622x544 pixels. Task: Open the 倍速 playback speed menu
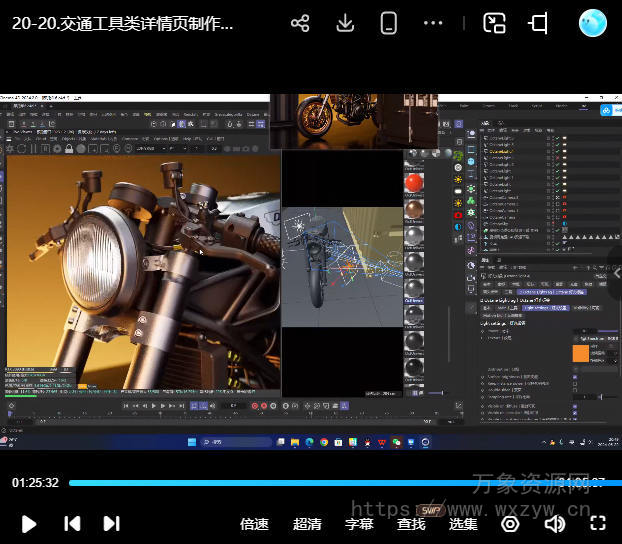click(x=254, y=523)
